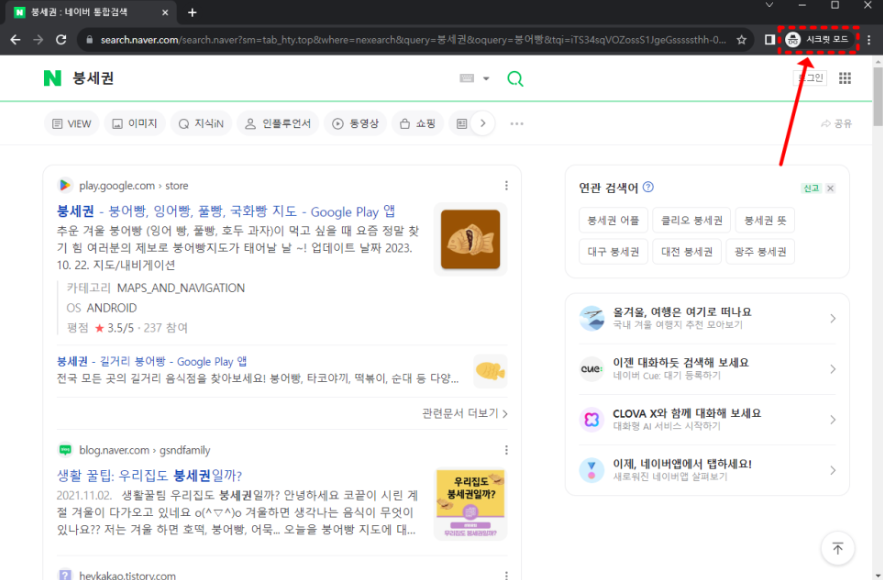Switch to the 이미지 tab
883x580 pixels.
click(135, 123)
